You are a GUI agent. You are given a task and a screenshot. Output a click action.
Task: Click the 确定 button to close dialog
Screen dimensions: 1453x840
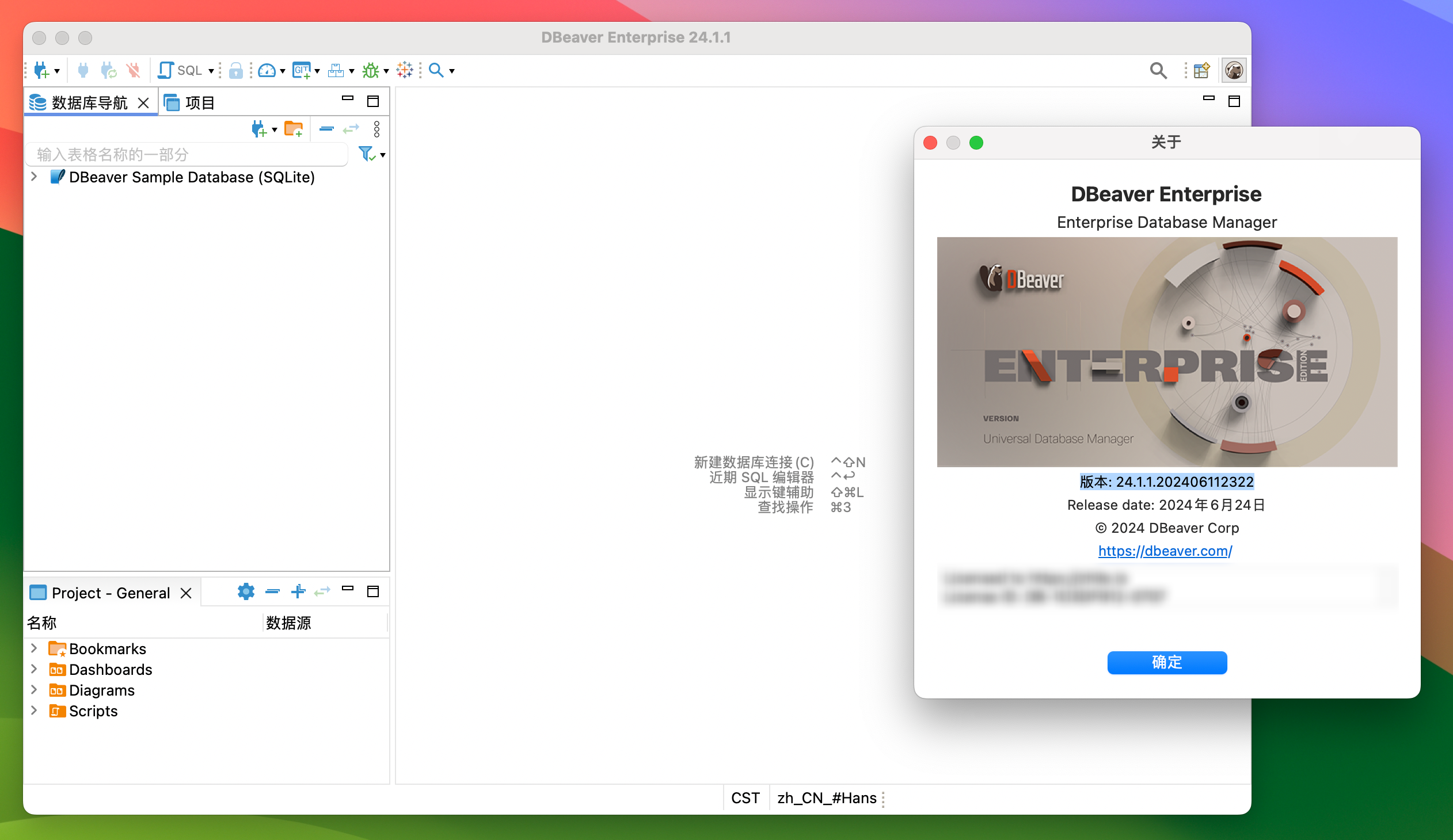point(1166,662)
